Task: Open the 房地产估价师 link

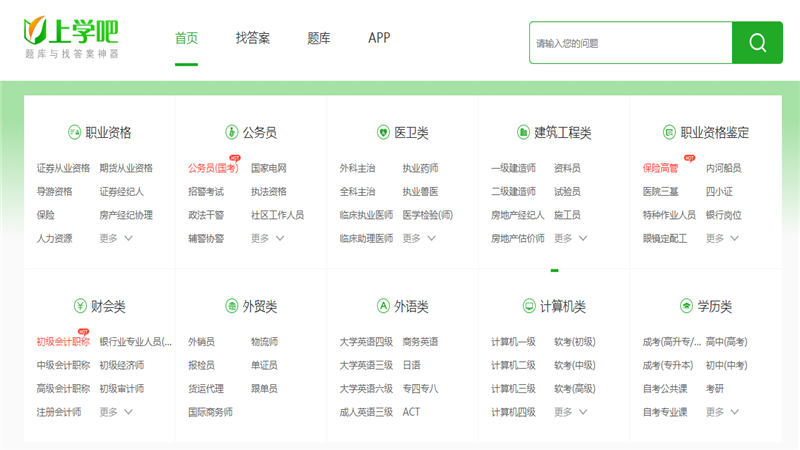Action: 518,238
